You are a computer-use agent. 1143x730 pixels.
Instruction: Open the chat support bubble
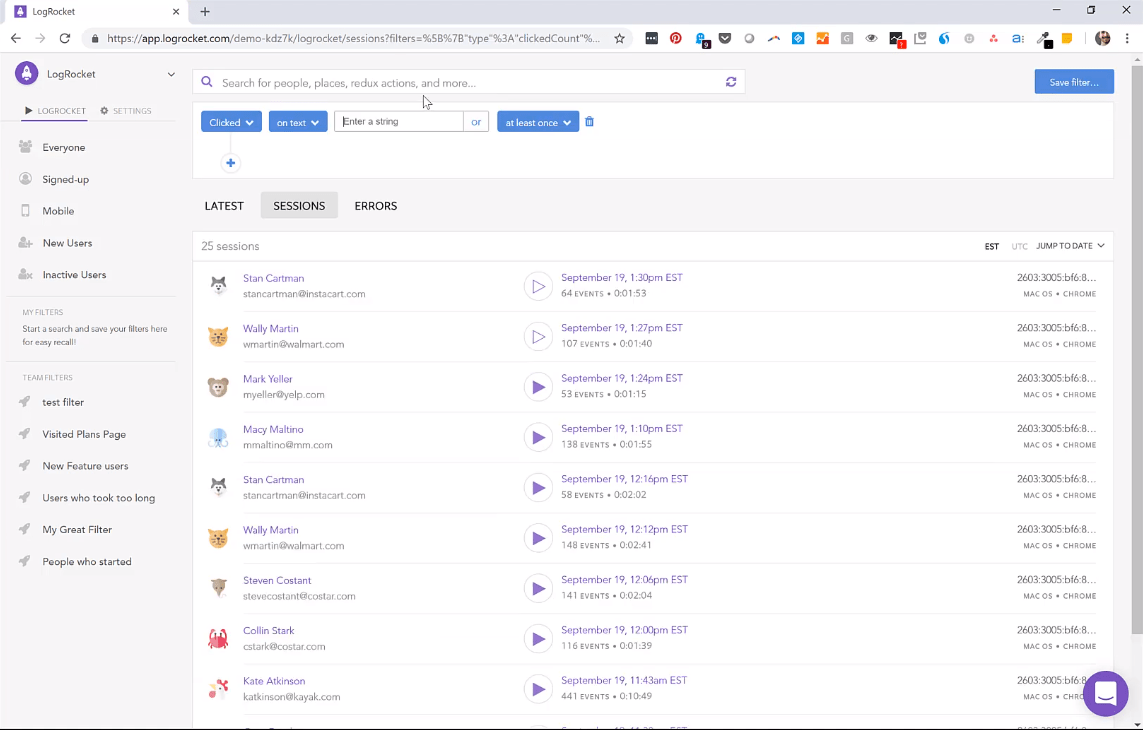tap(1105, 694)
